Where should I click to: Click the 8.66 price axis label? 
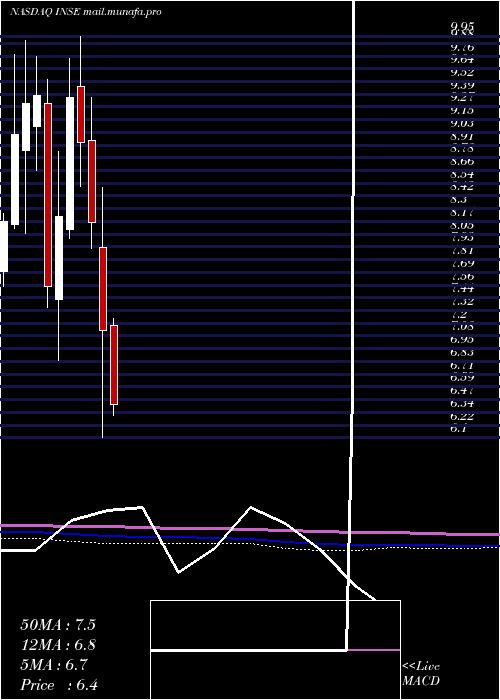tap(462, 162)
